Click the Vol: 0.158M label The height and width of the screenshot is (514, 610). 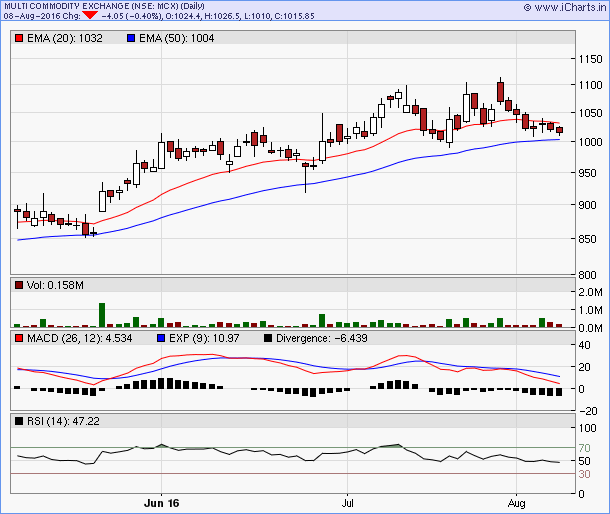(x=55, y=285)
